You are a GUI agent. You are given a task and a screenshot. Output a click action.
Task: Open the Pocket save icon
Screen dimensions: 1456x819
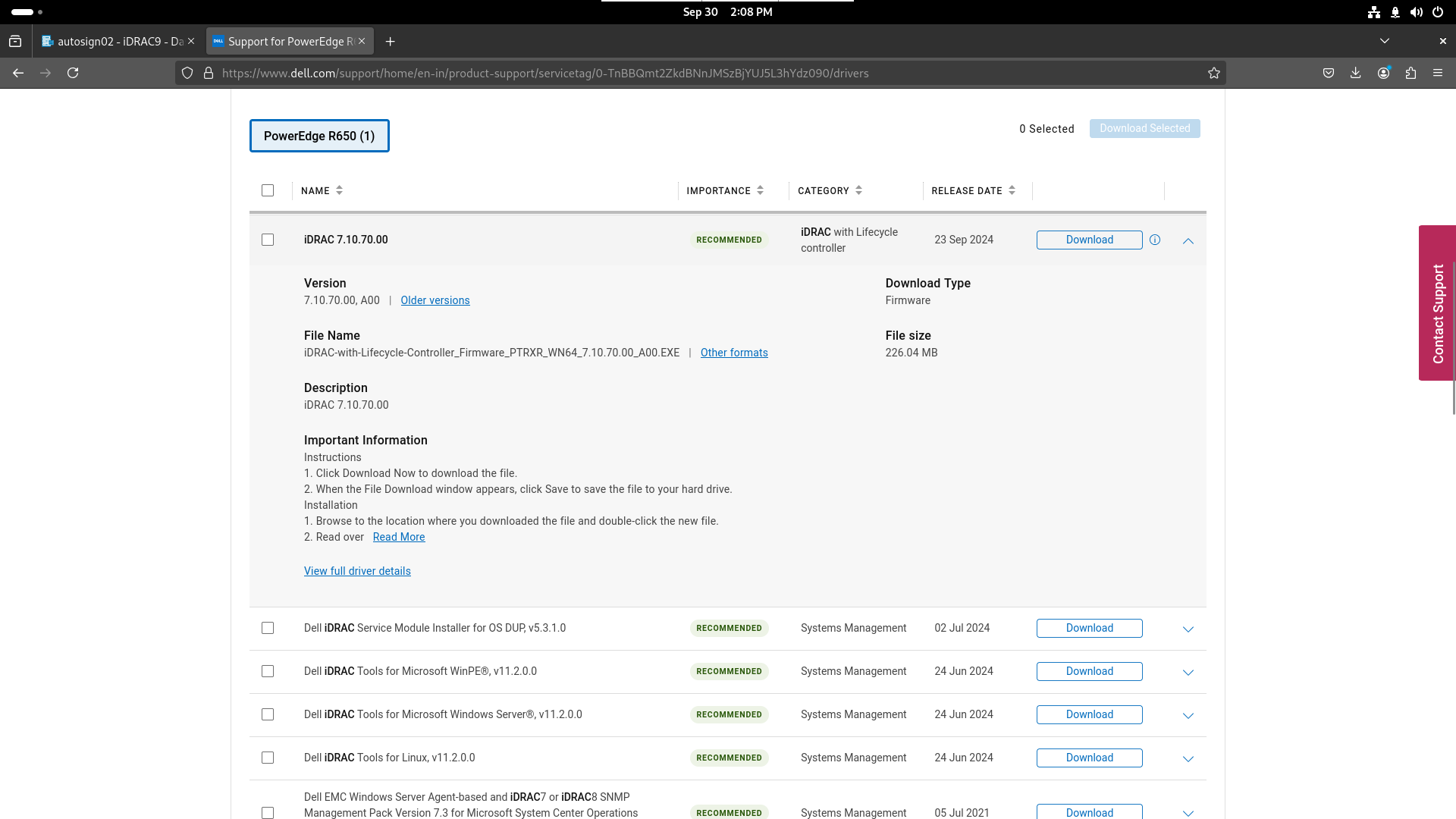coord(1329,73)
